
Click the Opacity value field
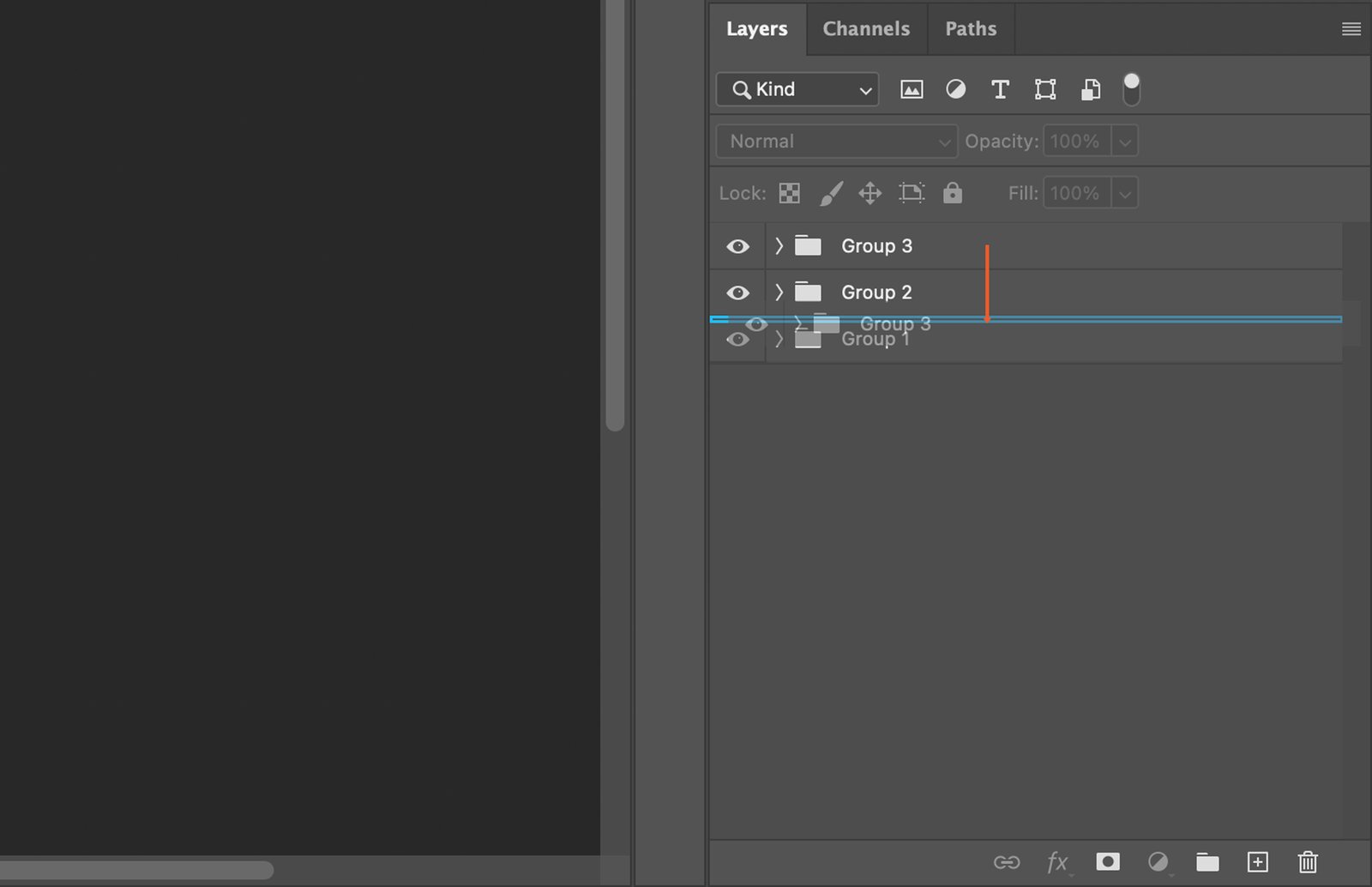pos(1076,142)
